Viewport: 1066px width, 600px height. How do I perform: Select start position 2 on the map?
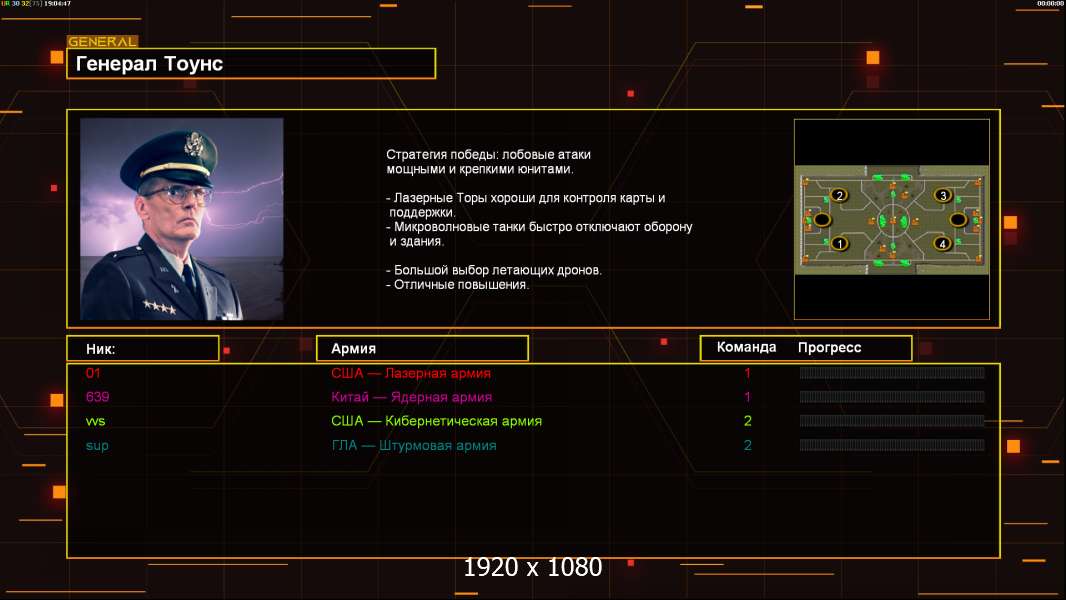tap(840, 196)
